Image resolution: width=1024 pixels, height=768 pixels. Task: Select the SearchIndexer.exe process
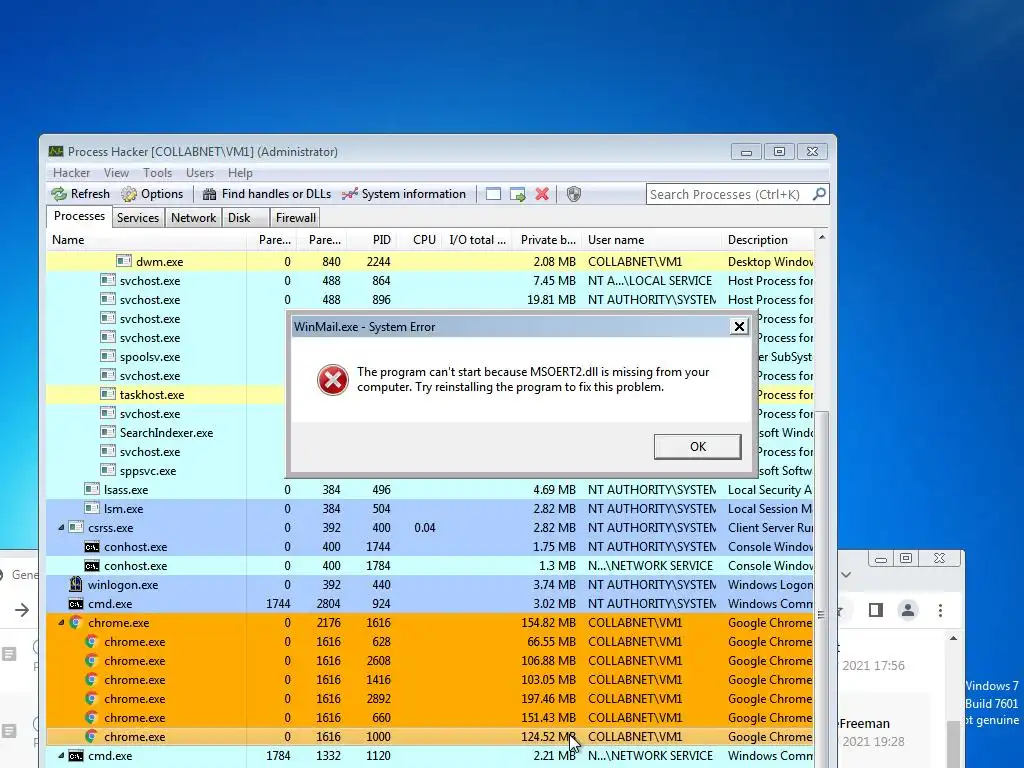tap(166, 433)
